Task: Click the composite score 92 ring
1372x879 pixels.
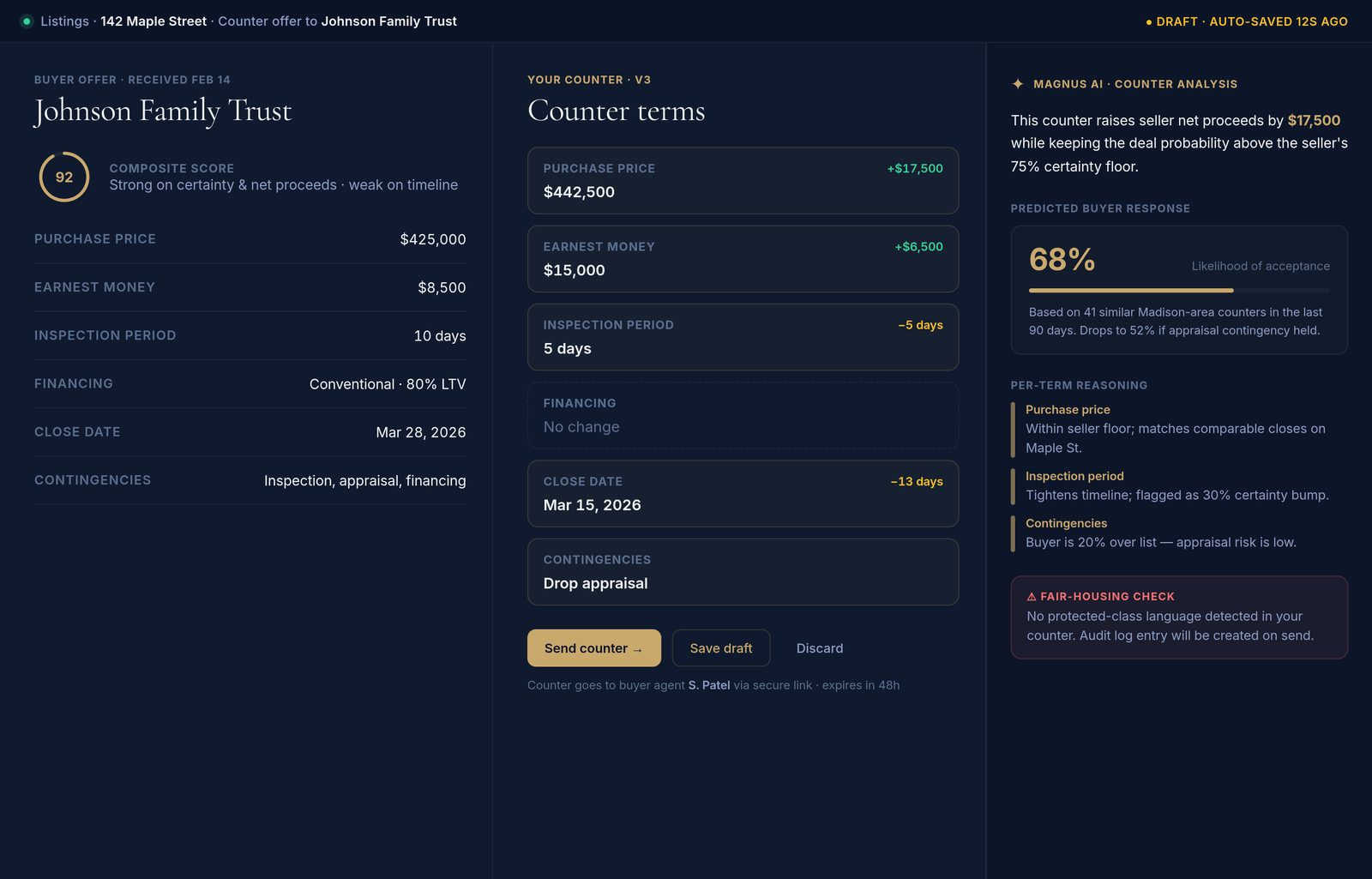Action: point(64,177)
